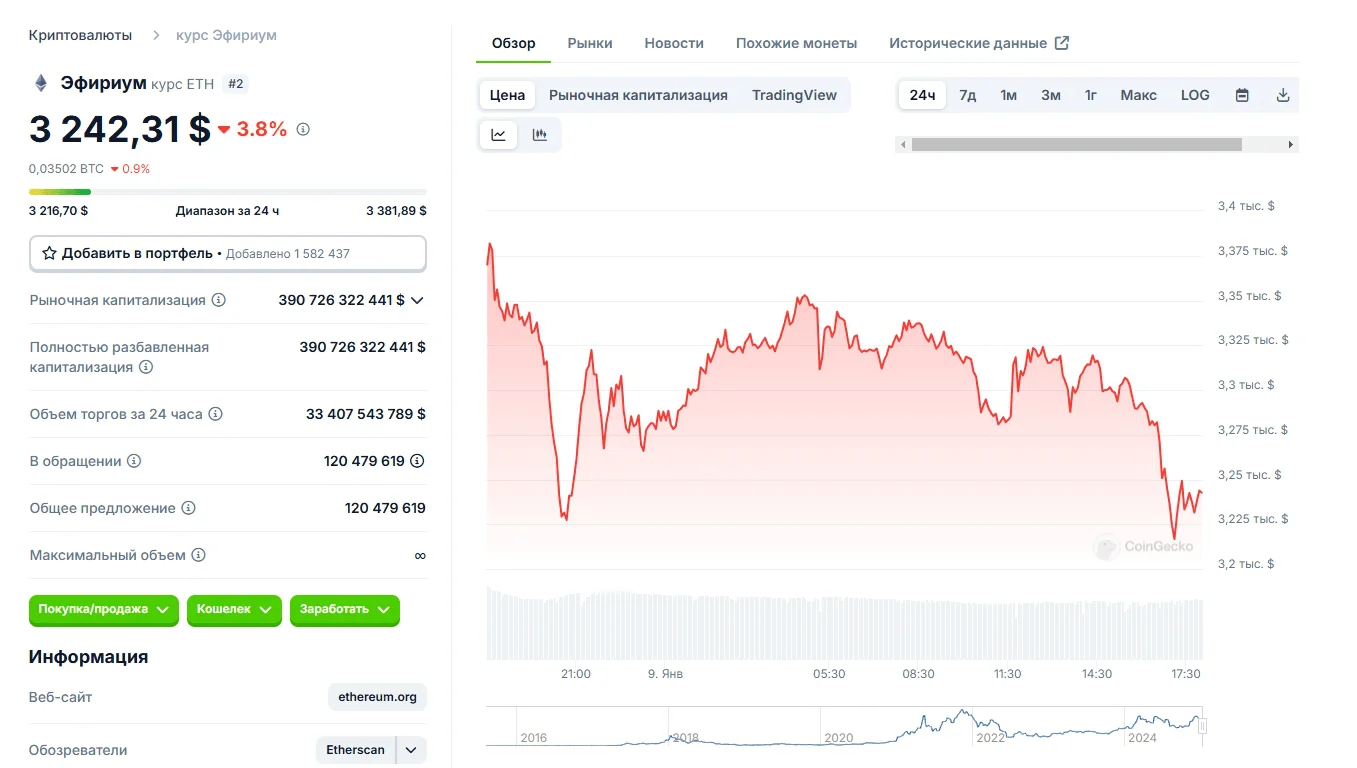Image resolution: width=1357 pixels, height=768 pixels.
Task: Click info icon beside Рыночная капитализация
Action: coord(219,300)
